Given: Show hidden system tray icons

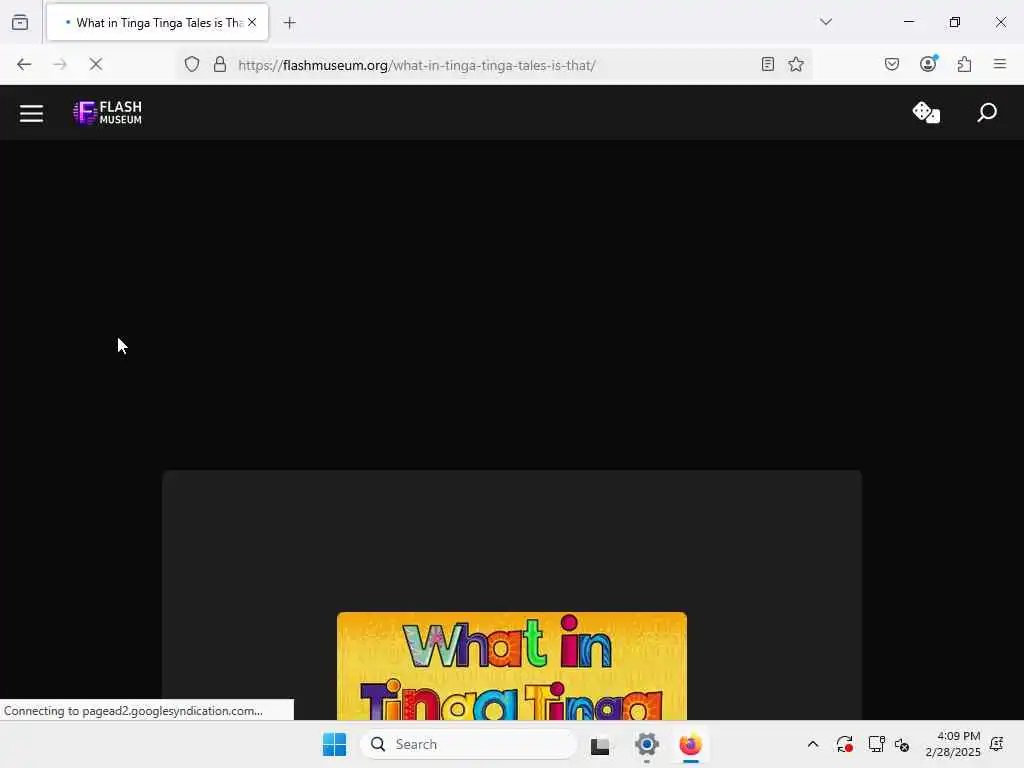Looking at the screenshot, I should (x=813, y=744).
